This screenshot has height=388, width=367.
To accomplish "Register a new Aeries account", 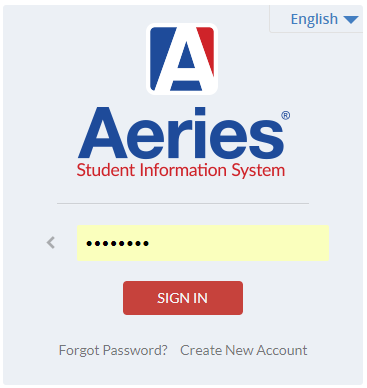I will (244, 350).
